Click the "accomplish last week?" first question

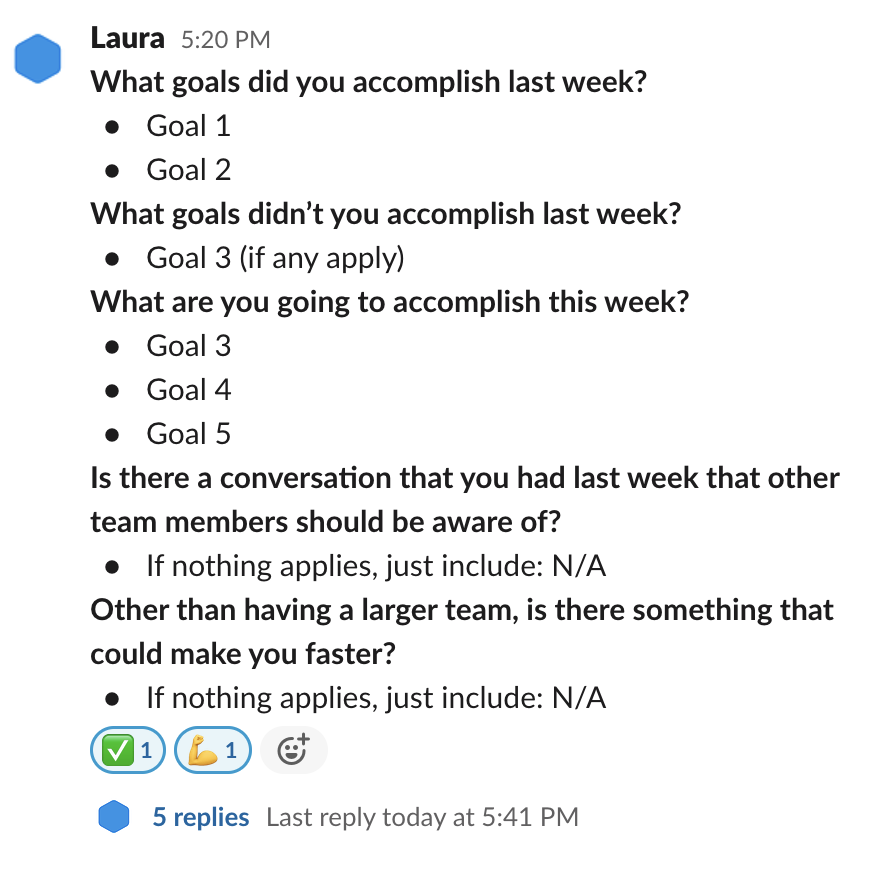[x=368, y=82]
